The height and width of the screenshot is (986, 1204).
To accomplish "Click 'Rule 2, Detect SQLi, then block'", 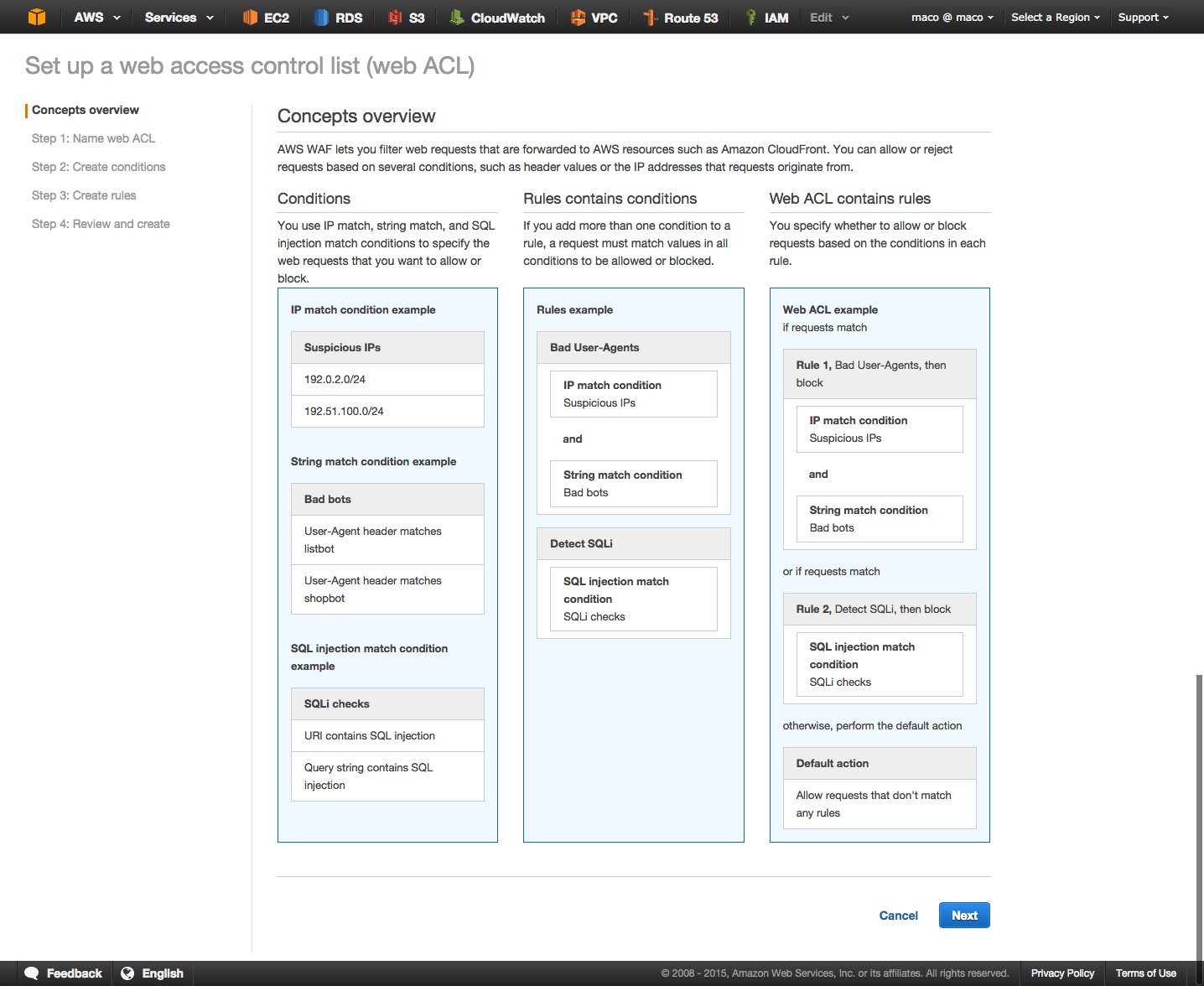I will click(x=880, y=610).
